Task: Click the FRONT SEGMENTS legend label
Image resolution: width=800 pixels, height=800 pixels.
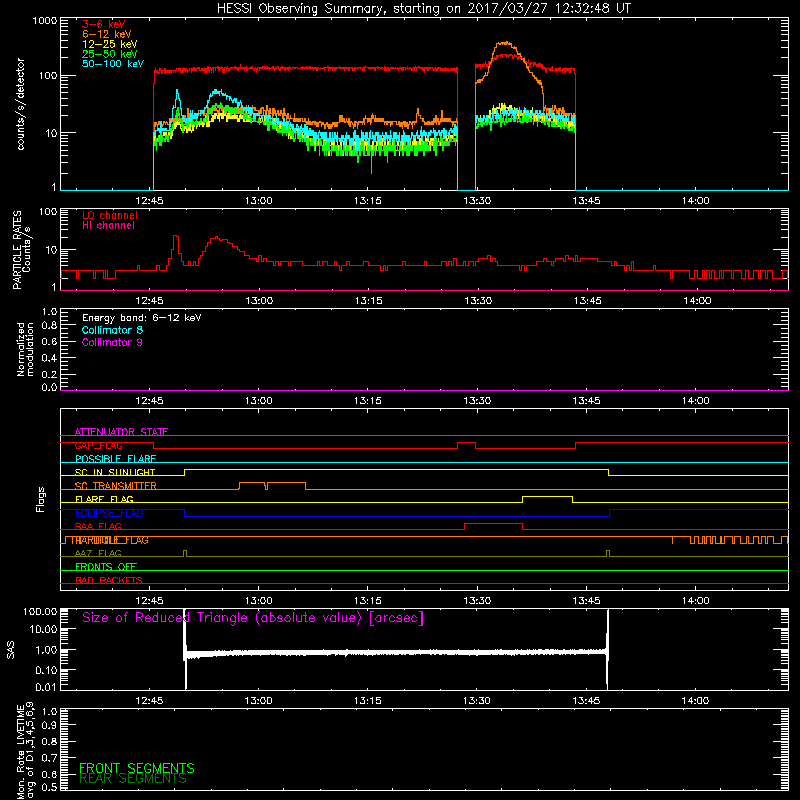Action: pos(137,768)
